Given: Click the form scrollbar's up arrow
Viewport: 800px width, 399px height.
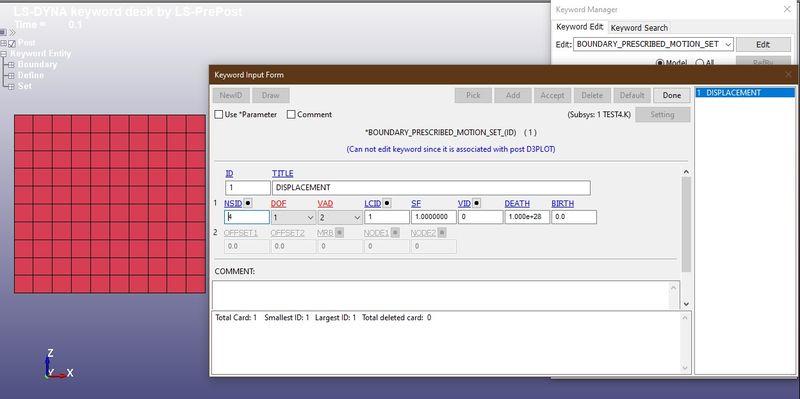Looking at the screenshot, I should pyautogui.click(x=686, y=172).
